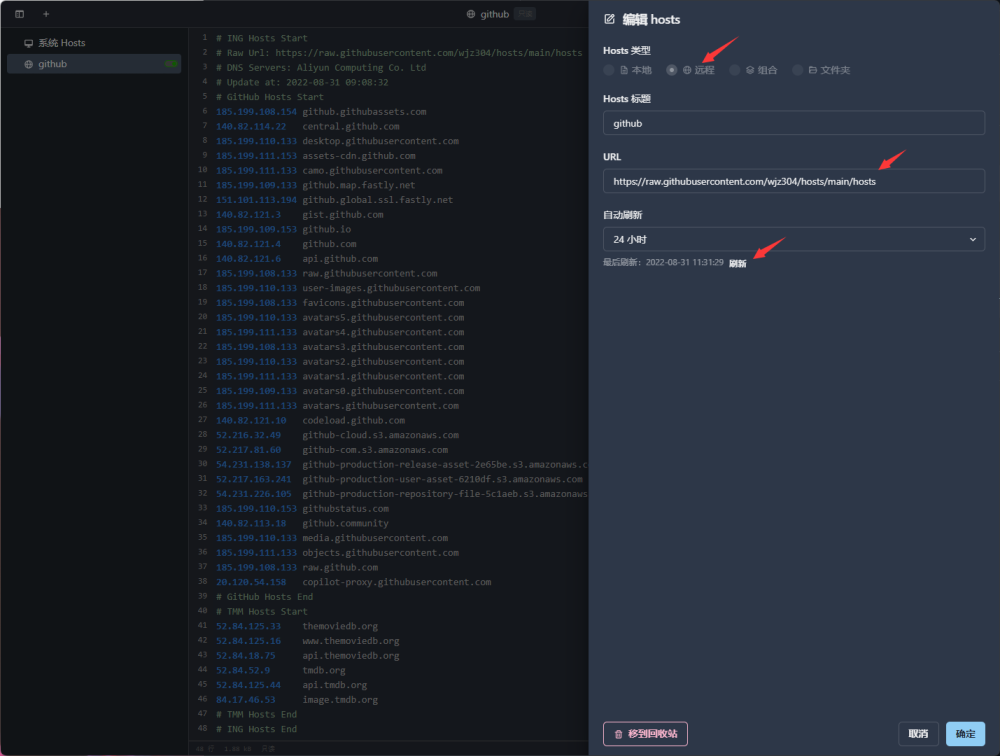
Task: Click the edit pencil icon next to 编辑 hosts
Action: click(x=610, y=20)
